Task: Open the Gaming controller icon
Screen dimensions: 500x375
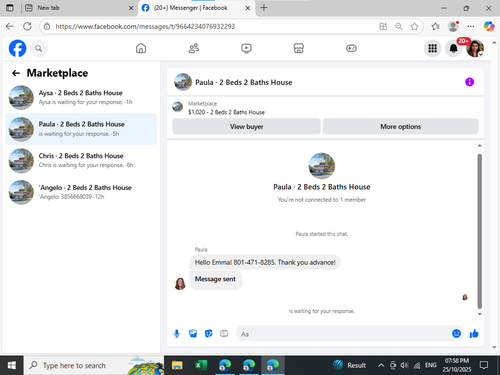Action: point(351,48)
